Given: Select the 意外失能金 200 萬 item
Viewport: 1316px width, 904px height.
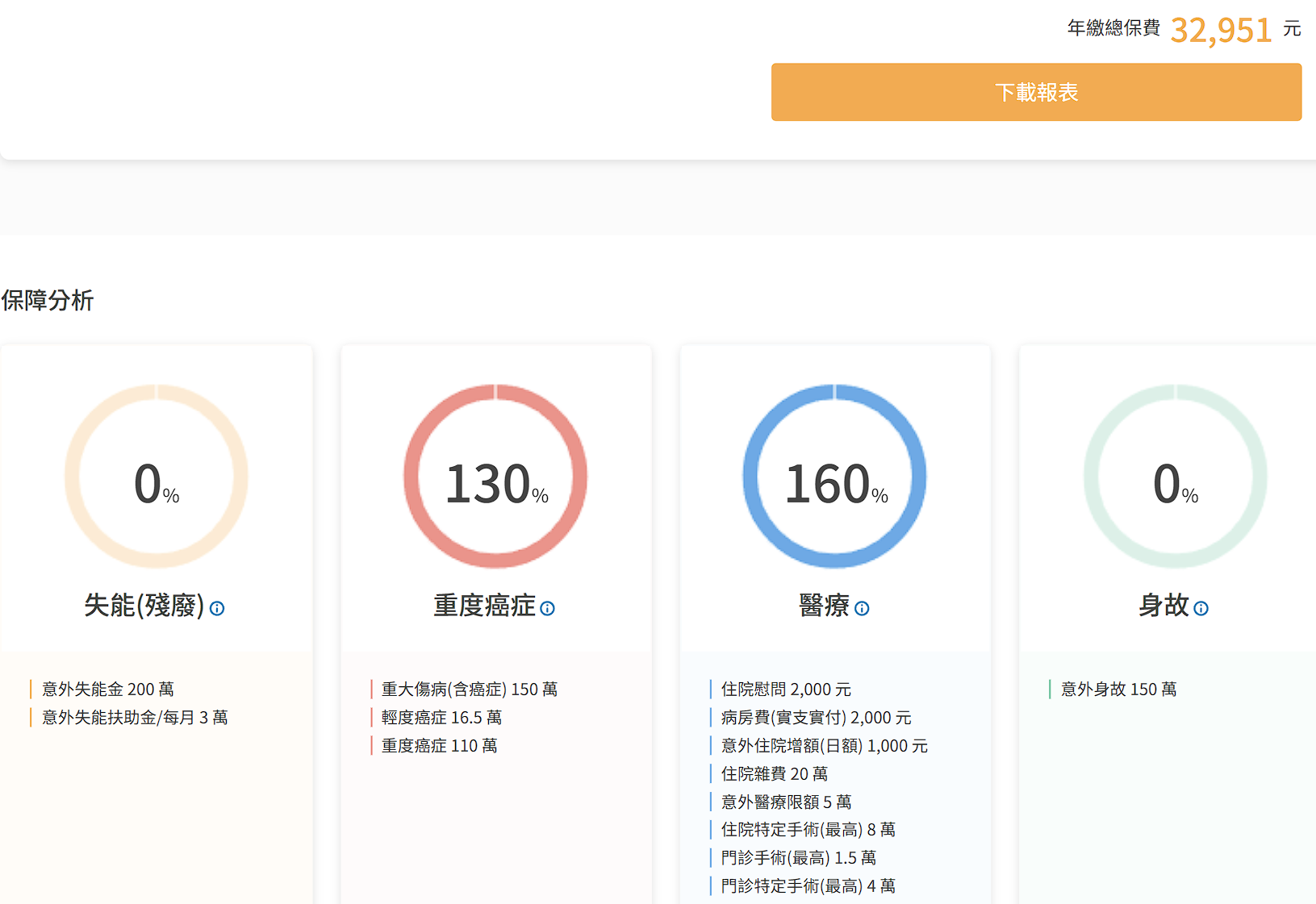Looking at the screenshot, I should click(x=108, y=689).
